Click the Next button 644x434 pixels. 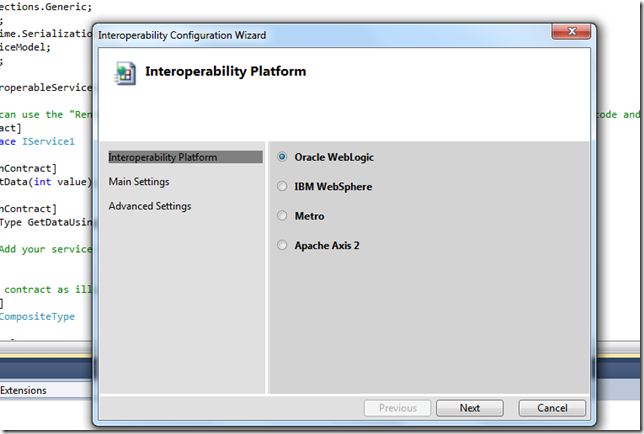(470, 408)
